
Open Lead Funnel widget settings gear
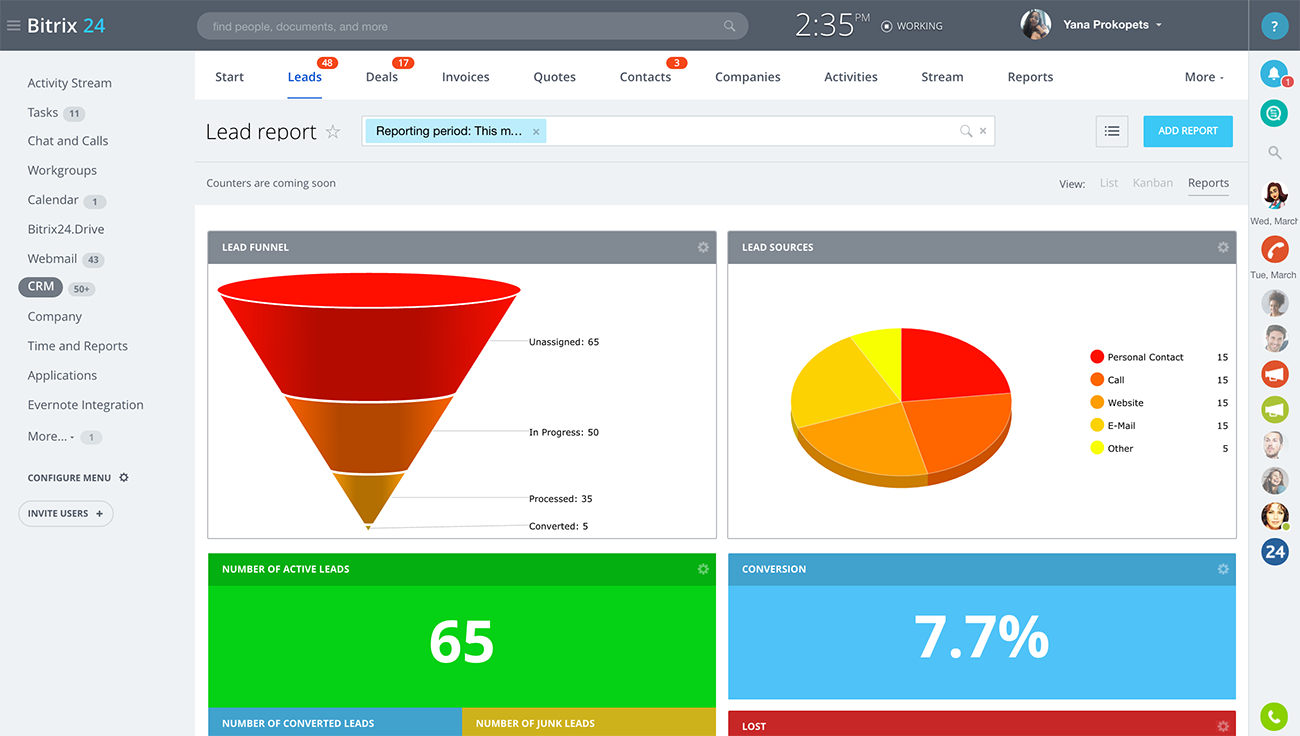coord(703,247)
